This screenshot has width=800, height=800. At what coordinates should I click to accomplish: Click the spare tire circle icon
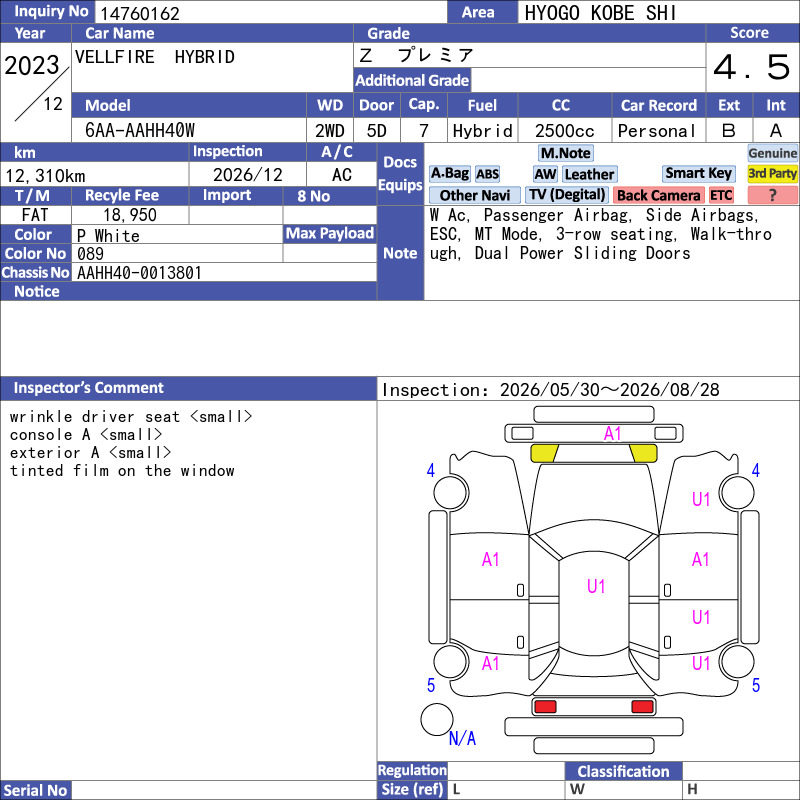pos(437,719)
